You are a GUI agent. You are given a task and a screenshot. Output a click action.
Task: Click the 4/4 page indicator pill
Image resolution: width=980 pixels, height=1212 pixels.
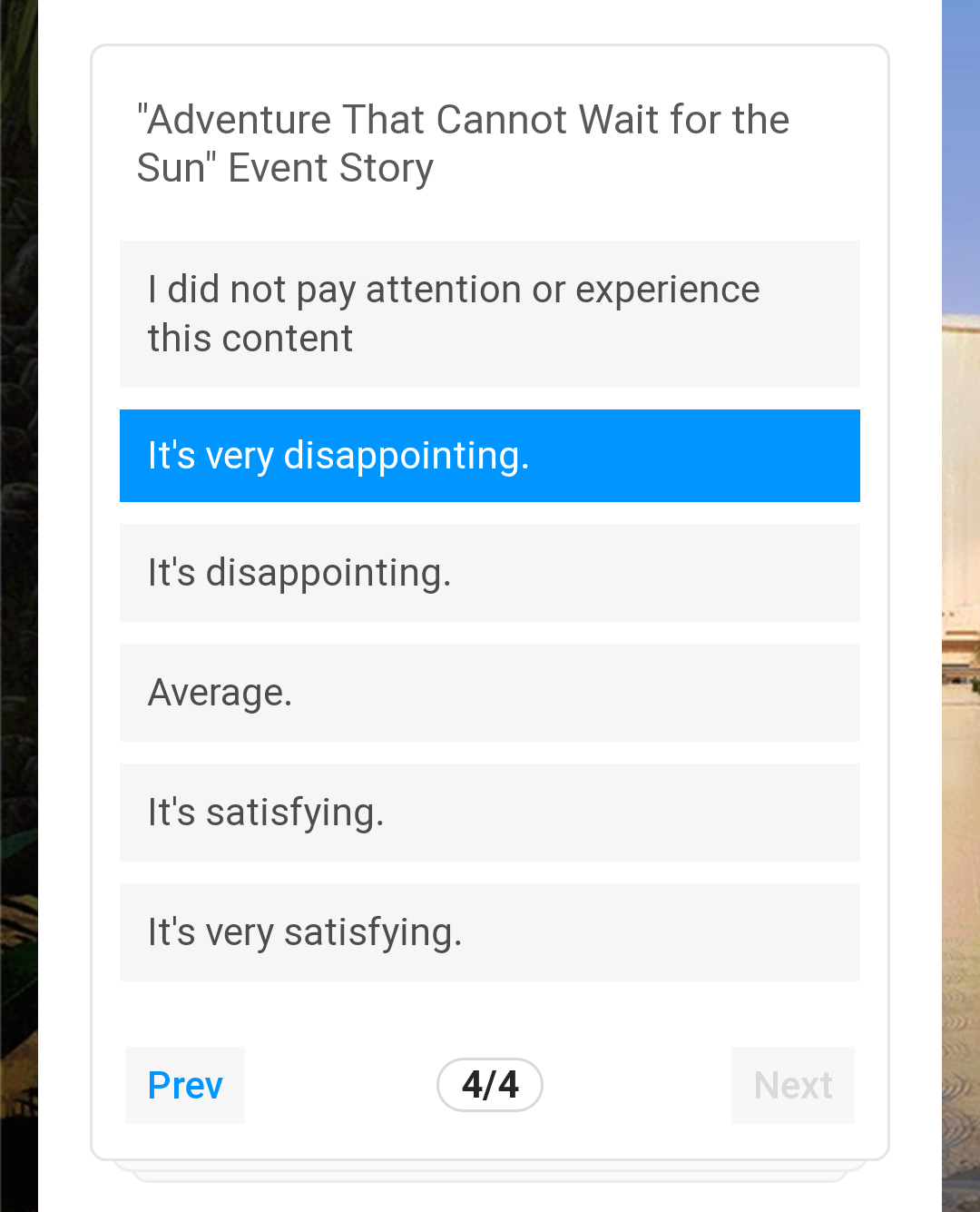(490, 1085)
